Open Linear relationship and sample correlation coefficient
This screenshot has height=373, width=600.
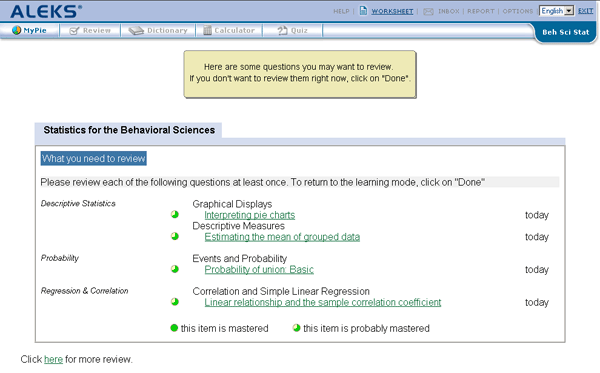pos(323,302)
